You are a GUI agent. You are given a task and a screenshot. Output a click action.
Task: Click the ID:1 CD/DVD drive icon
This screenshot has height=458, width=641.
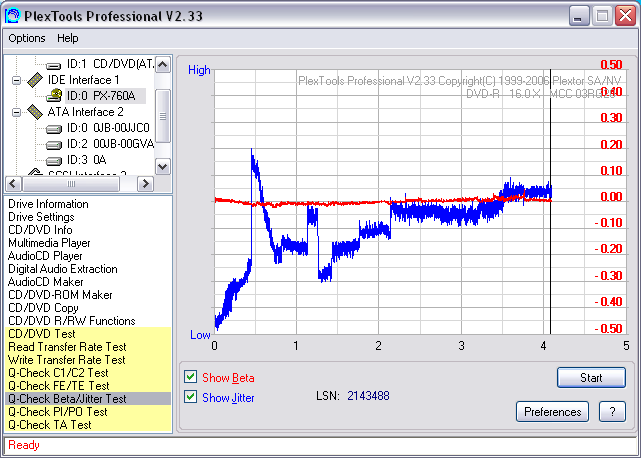point(53,65)
